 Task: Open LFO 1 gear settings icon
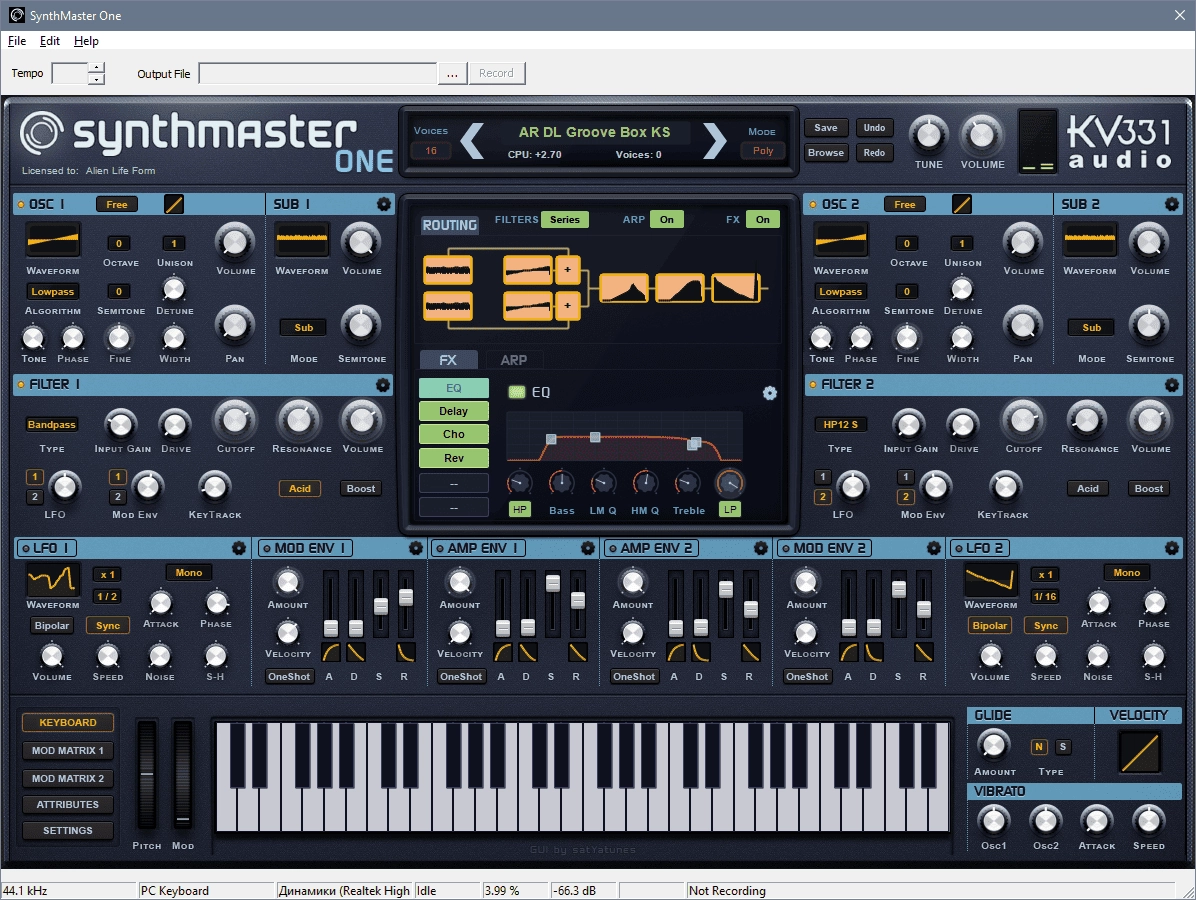click(x=239, y=548)
